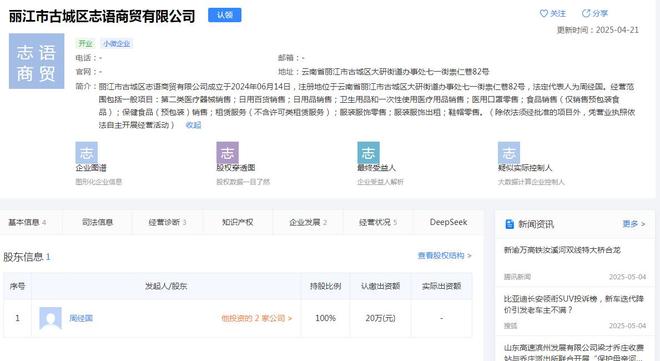
Task: Switch to the 经营状况 tab
Action: coord(378,222)
